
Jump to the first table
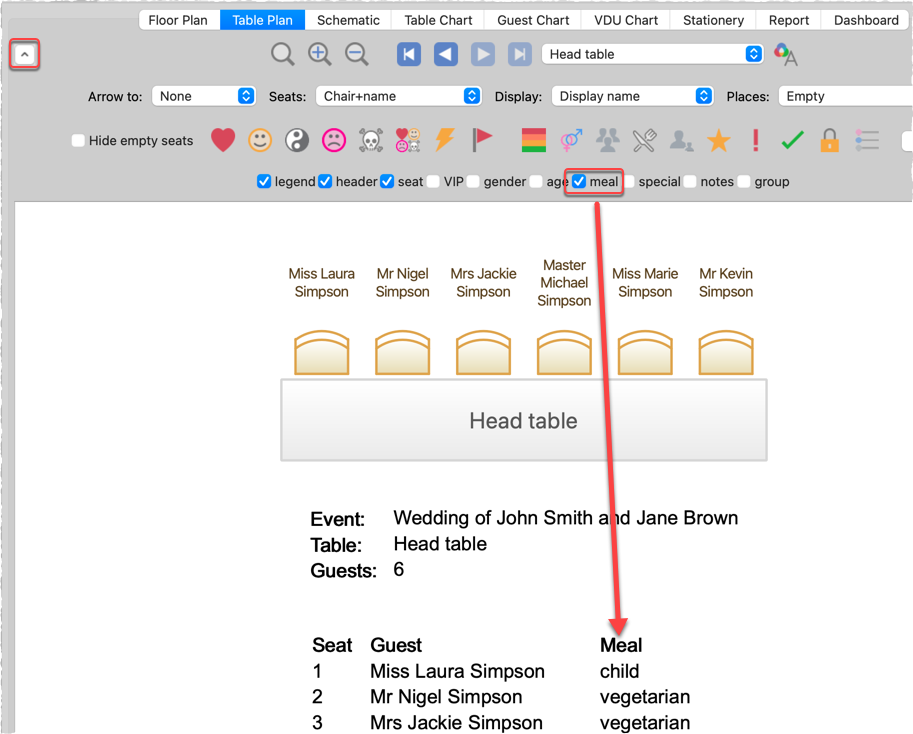pyautogui.click(x=409, y=55)
